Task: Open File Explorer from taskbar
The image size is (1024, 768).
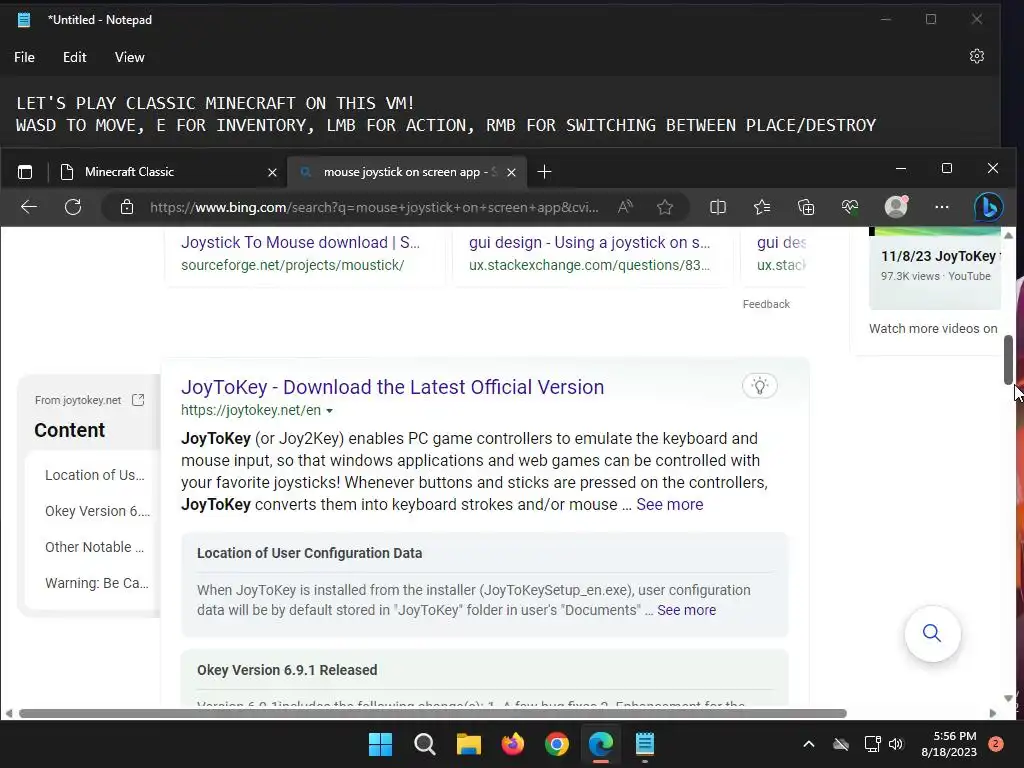Action: tap(468, 744)
